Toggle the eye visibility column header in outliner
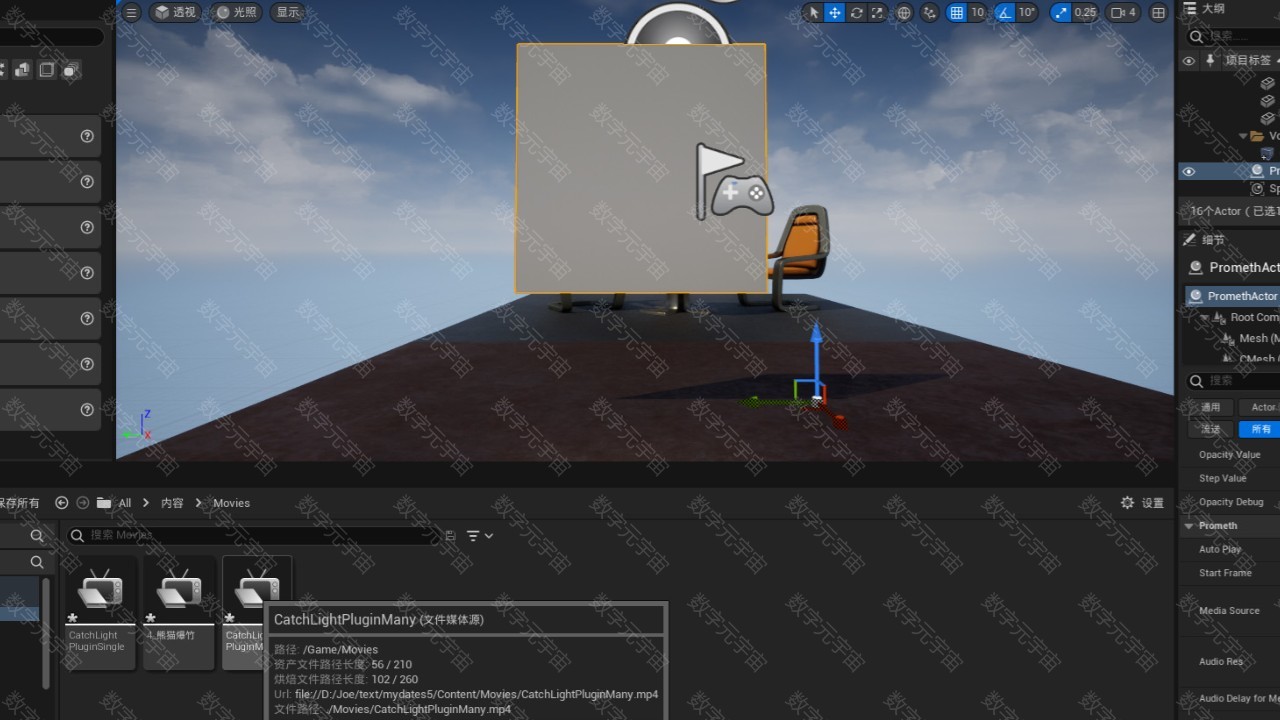Image resolution: width=1280 pixels, height=720 pixels. [x=1188, y=60]
